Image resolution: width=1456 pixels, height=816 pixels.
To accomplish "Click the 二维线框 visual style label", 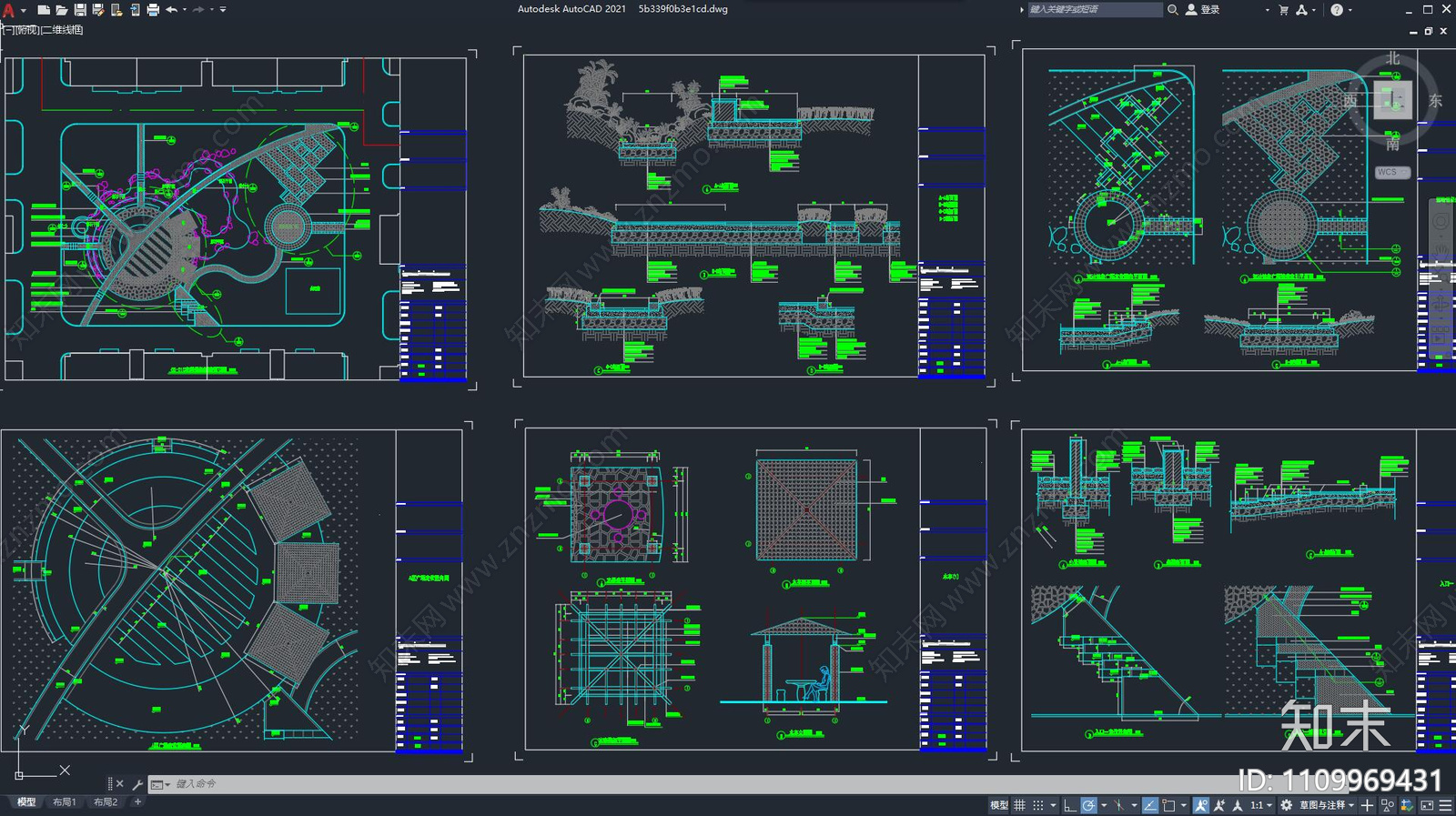I will (x=63, y=30).
